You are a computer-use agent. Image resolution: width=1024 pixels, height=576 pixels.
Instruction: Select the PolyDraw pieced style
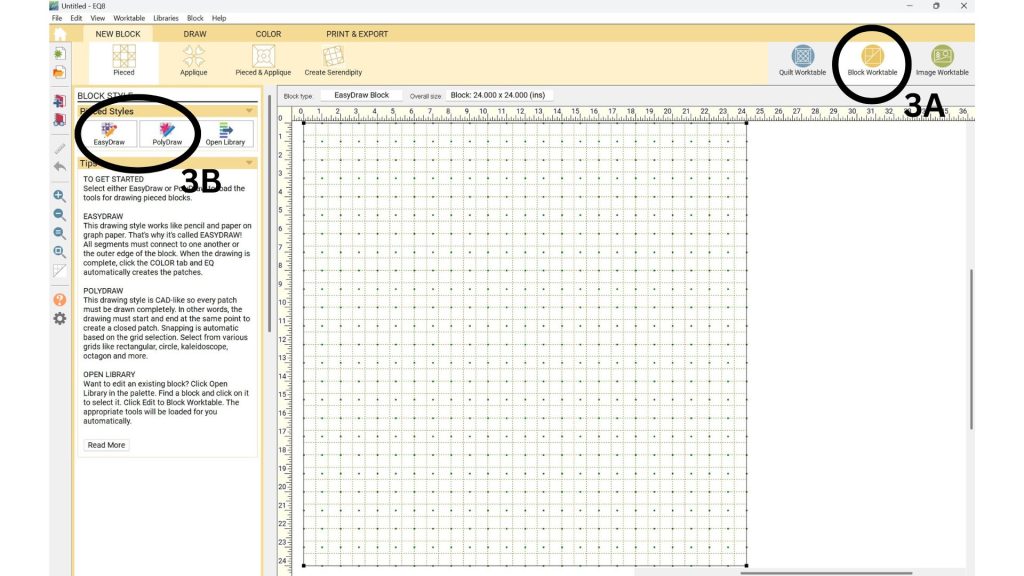[167, 133]
